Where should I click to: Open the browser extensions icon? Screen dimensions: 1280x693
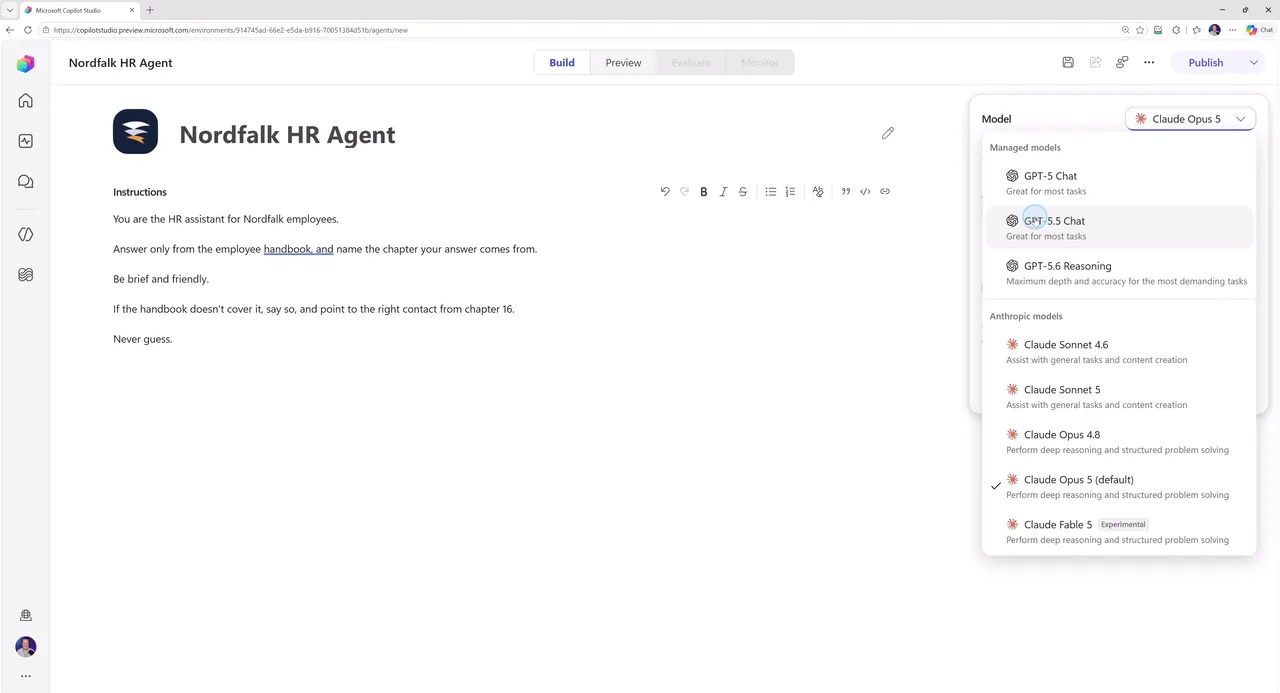tap(1176, 30)
